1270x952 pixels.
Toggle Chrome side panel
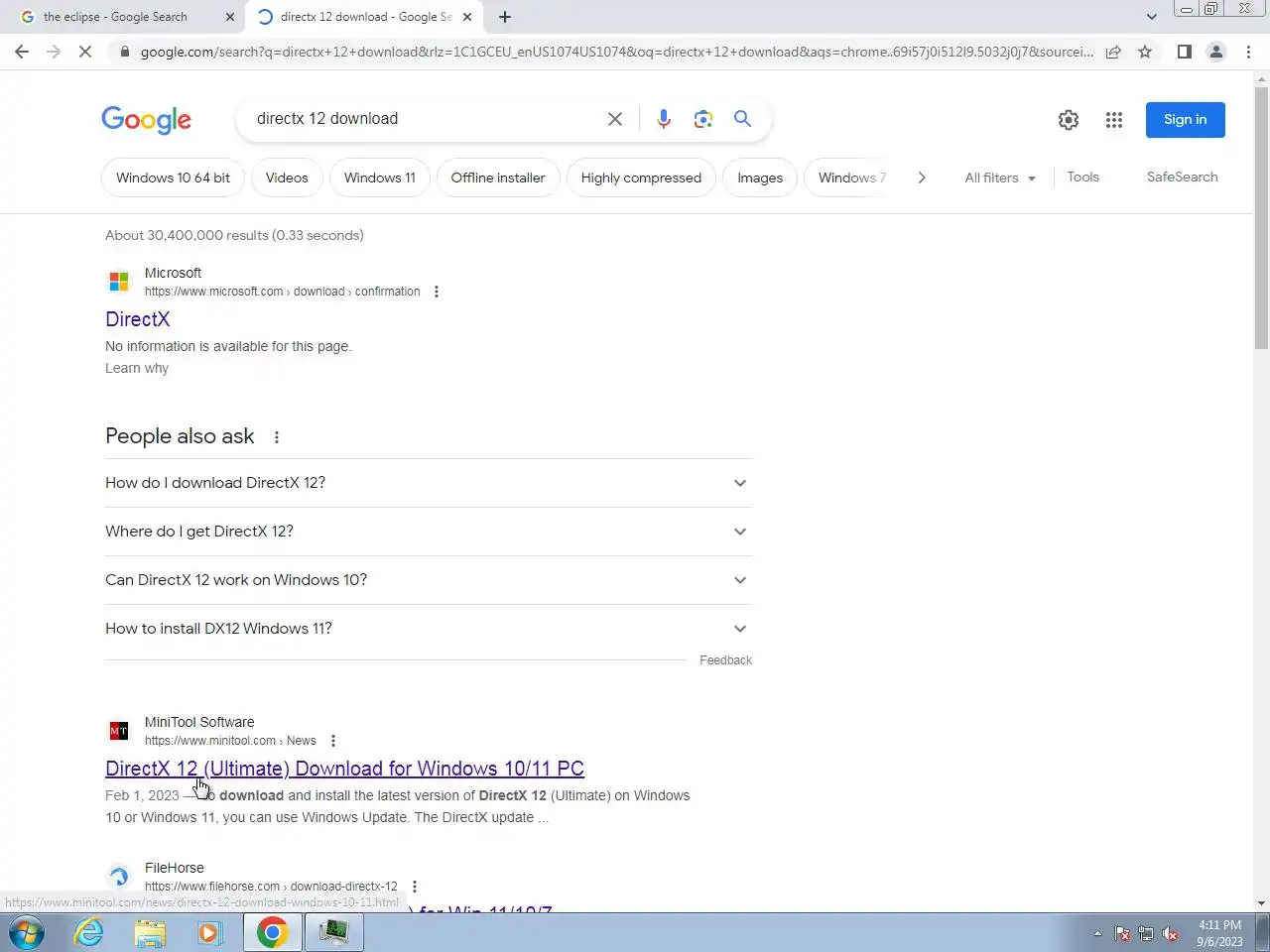[1184, 52]
